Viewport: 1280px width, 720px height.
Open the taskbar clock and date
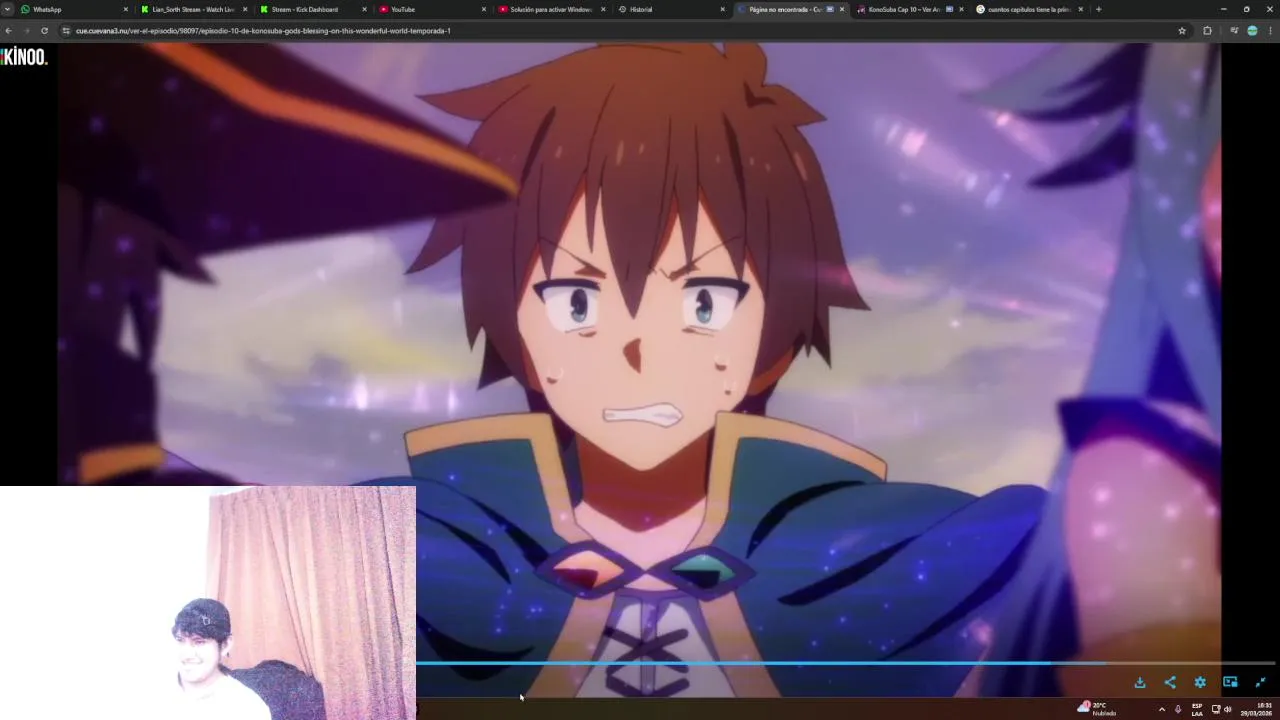click(1258, 709)
